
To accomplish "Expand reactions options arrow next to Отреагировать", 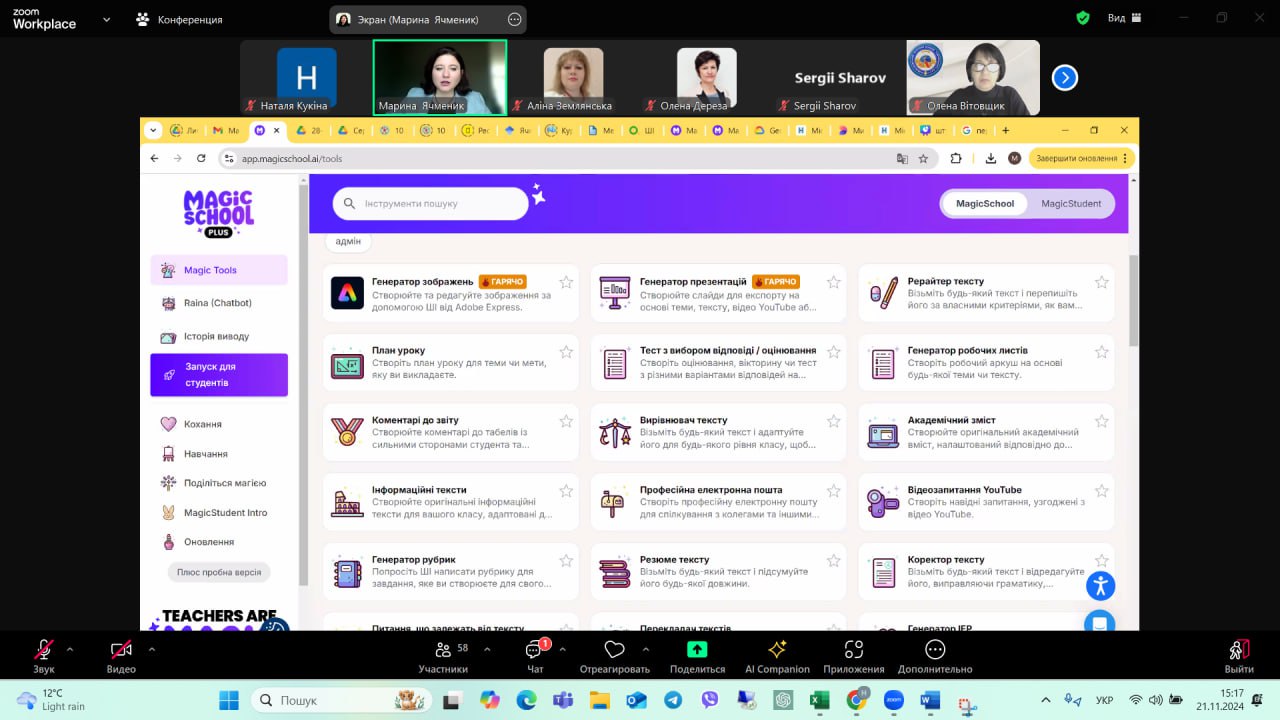I will pyautogui.click(x=645, y=649).
